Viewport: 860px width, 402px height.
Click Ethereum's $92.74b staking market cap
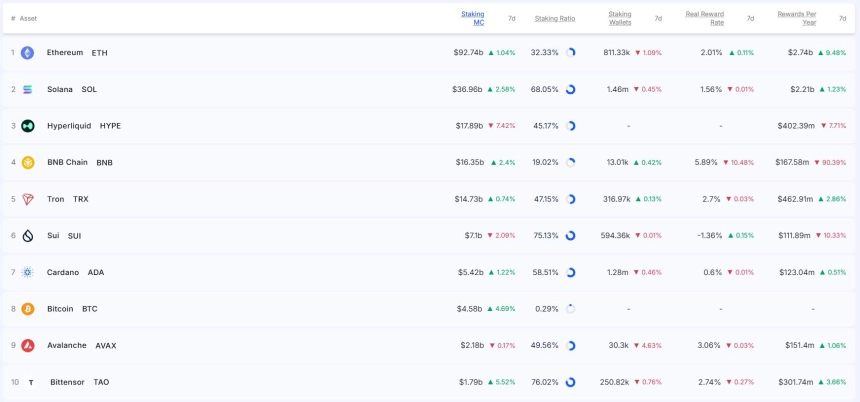[468, 53]
